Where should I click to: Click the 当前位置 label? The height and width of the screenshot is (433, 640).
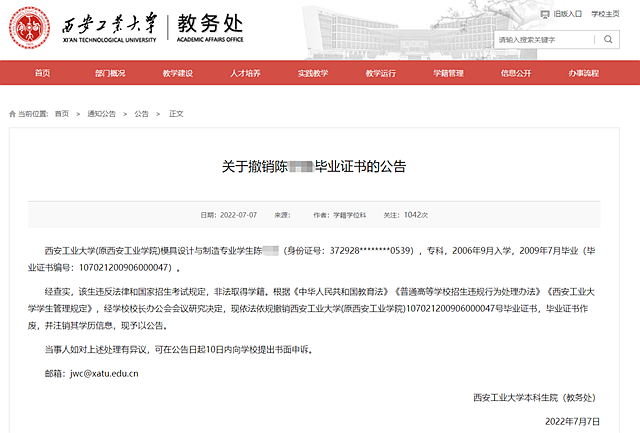[x=33, y=114]
